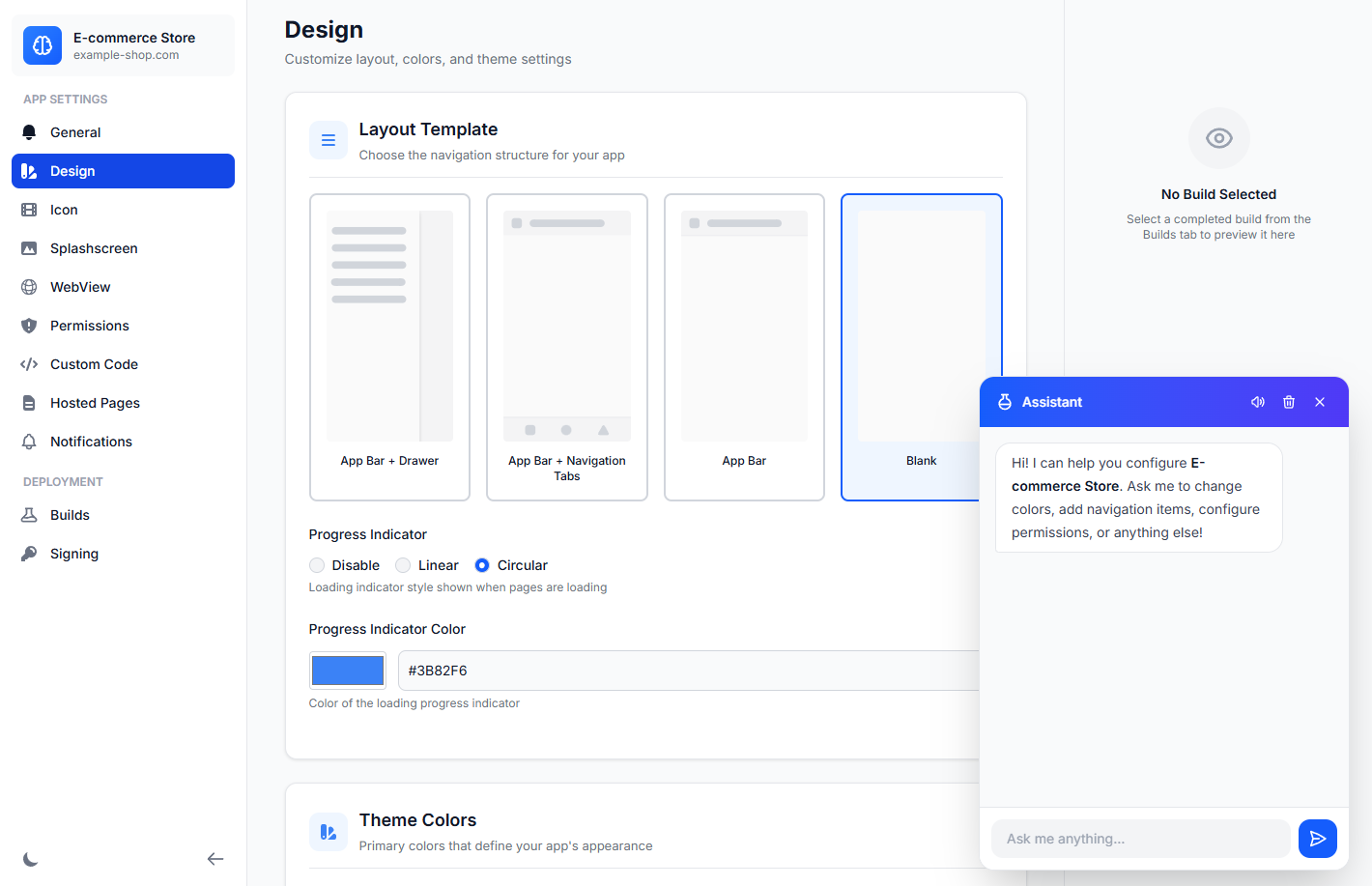1372x886 pixels.
Task: Toggle dark mode moon icon
Action: 31,859
